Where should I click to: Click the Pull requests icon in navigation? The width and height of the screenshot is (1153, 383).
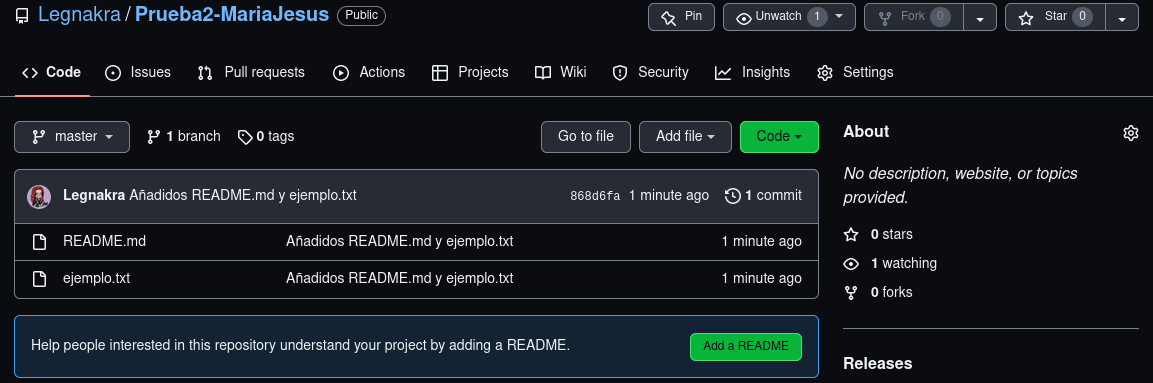click(x=205, y=73)
